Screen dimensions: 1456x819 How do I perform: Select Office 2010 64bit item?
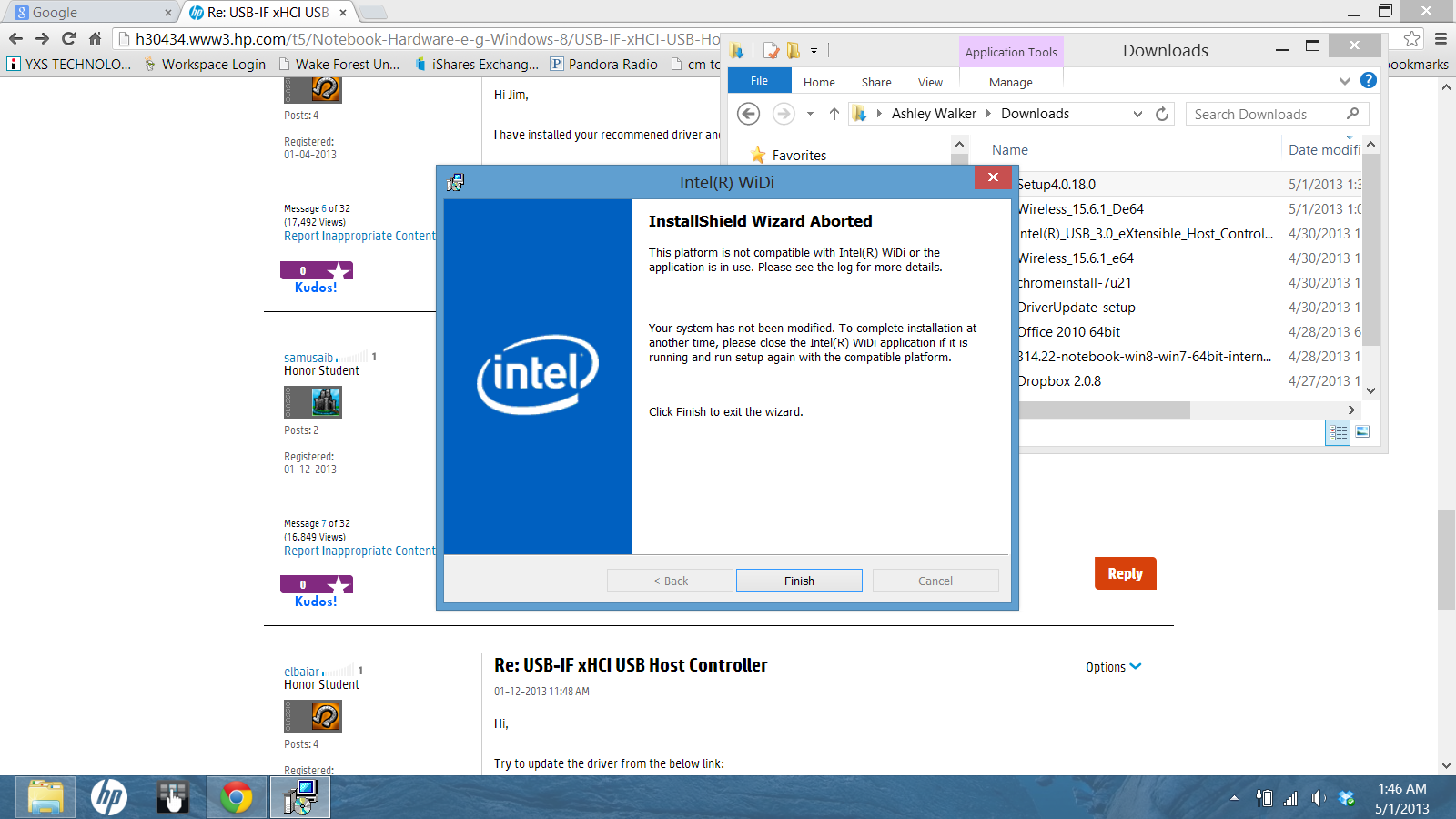(1068, 332)
